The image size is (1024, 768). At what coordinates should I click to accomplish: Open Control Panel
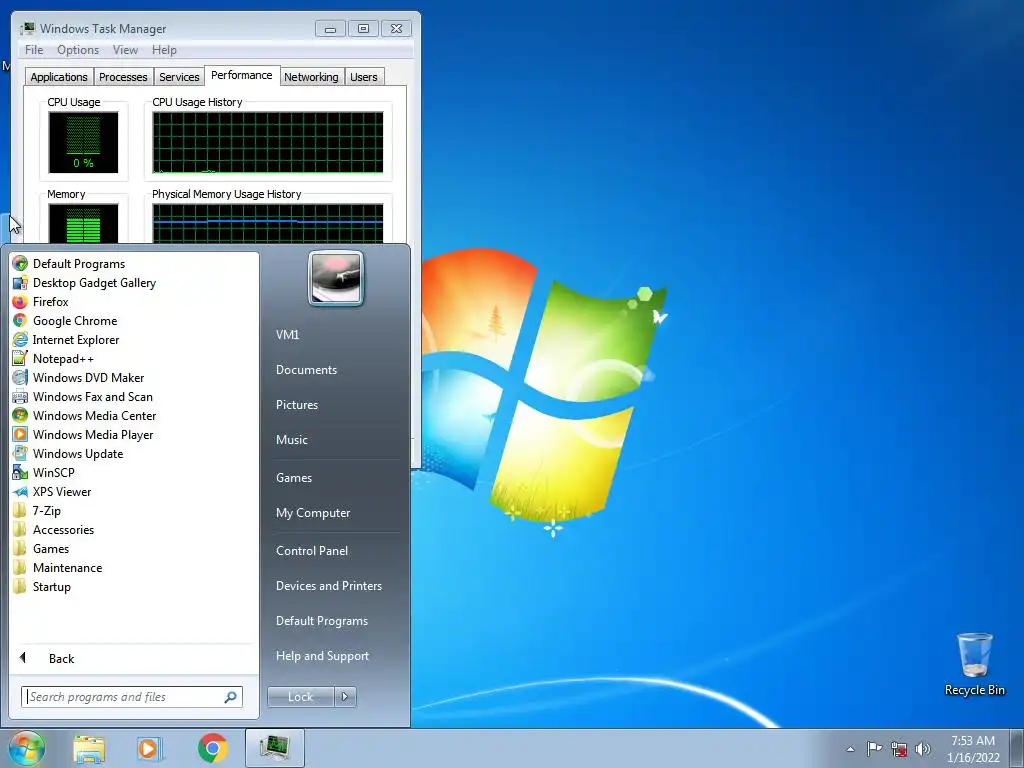tap(312, 551)
